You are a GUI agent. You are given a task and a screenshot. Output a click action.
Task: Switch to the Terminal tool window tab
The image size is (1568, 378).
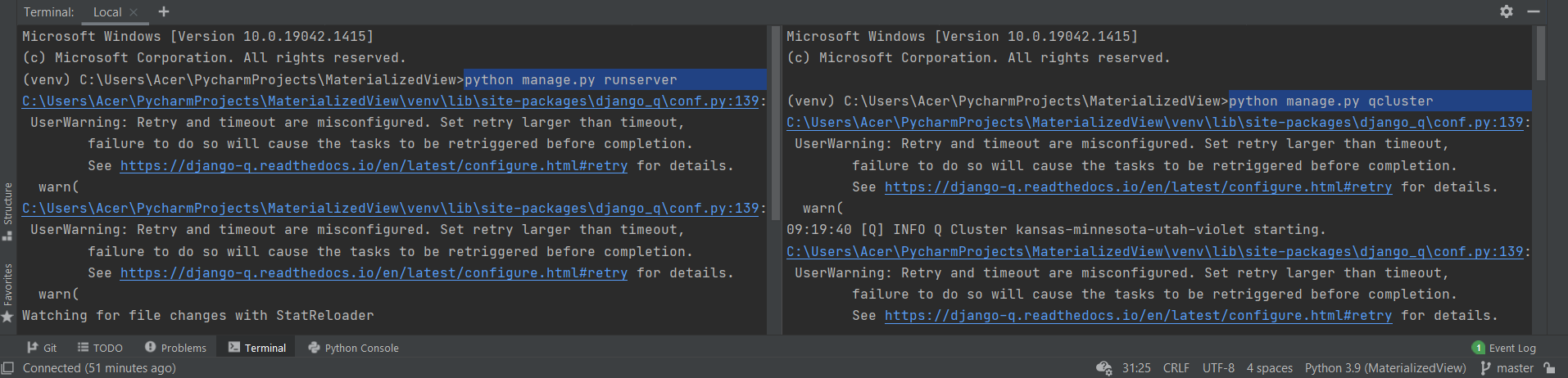point(257,348)
